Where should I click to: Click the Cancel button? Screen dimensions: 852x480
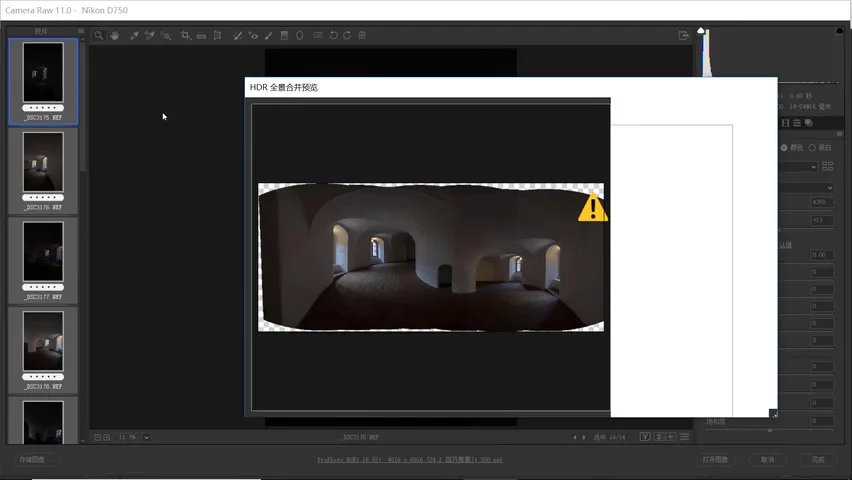767,459
